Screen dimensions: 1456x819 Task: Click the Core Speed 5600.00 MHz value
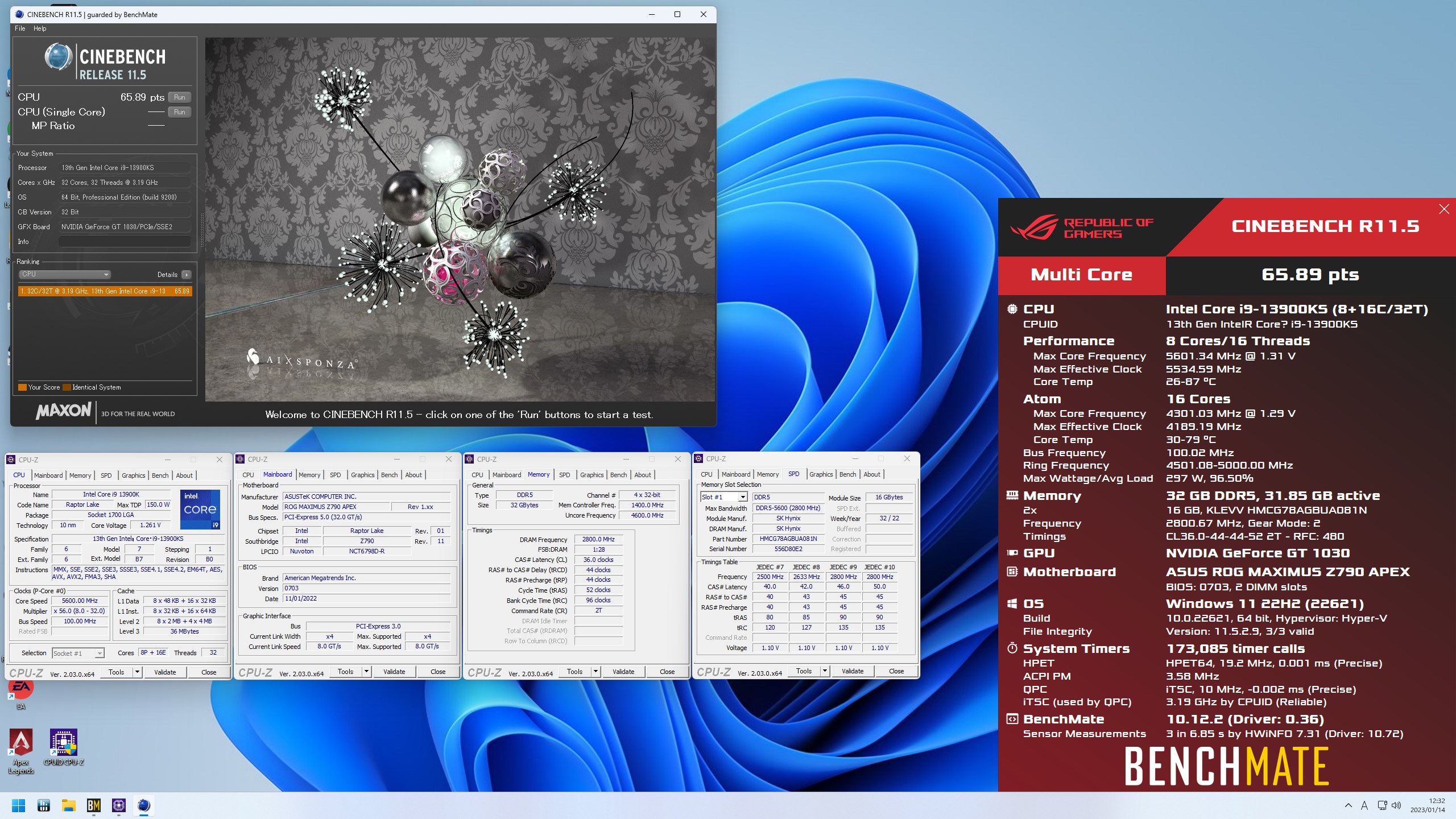[80, 601]
